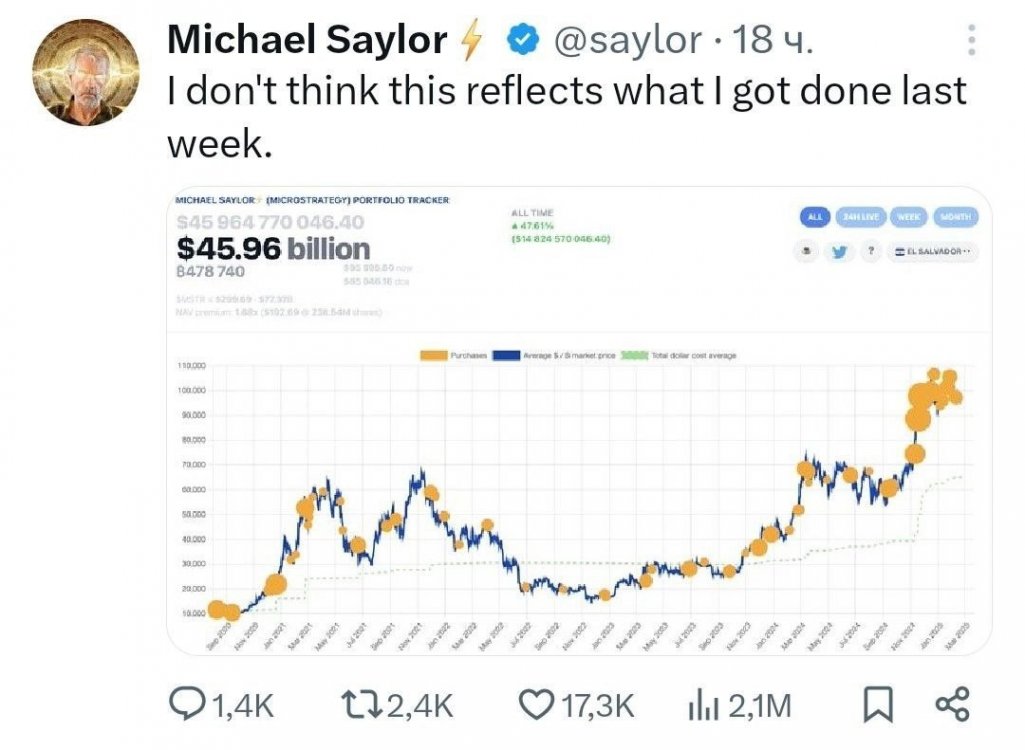Select the ALL time range tab

click(817, 216)
